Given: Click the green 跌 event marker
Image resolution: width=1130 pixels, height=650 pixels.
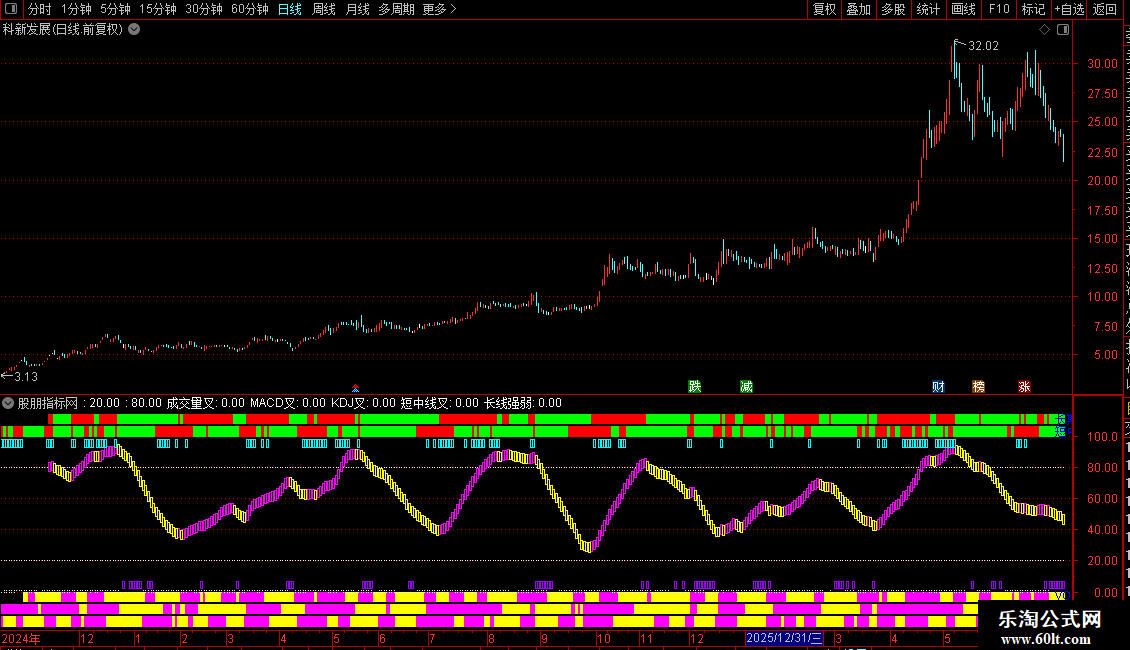Looking at the screenshot, I should coord(695,386).
